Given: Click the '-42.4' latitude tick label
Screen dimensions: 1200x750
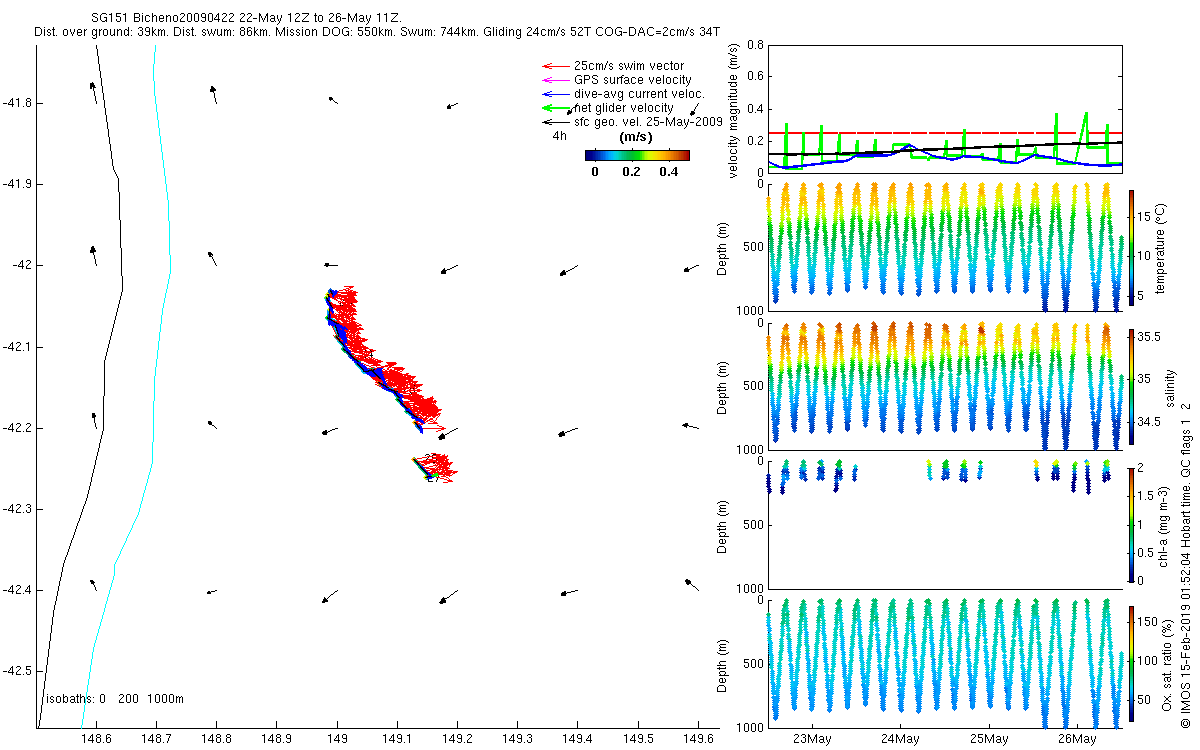Looking at the screenshot, I should tap(18, 590).
